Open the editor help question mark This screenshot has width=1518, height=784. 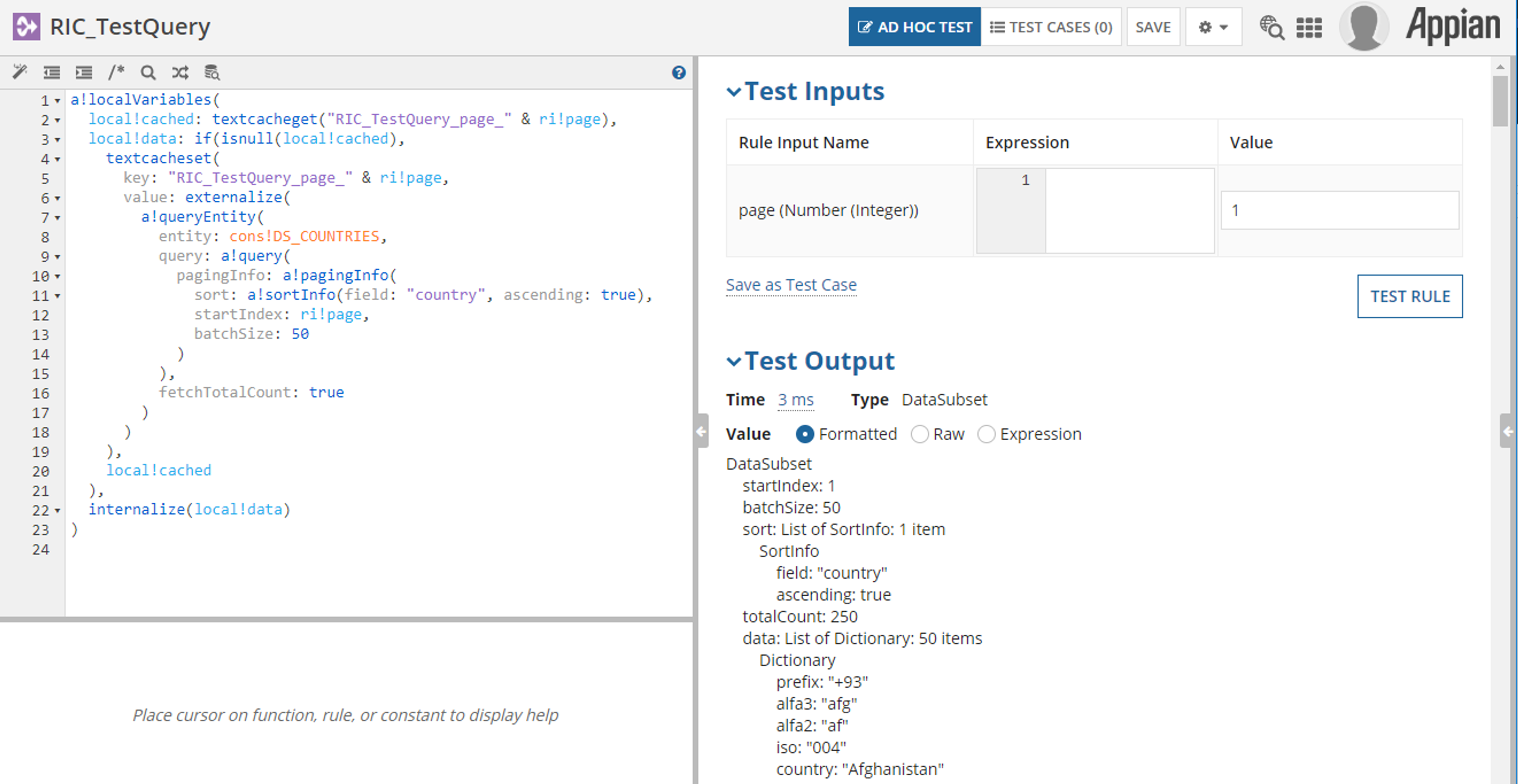[679, 72]
